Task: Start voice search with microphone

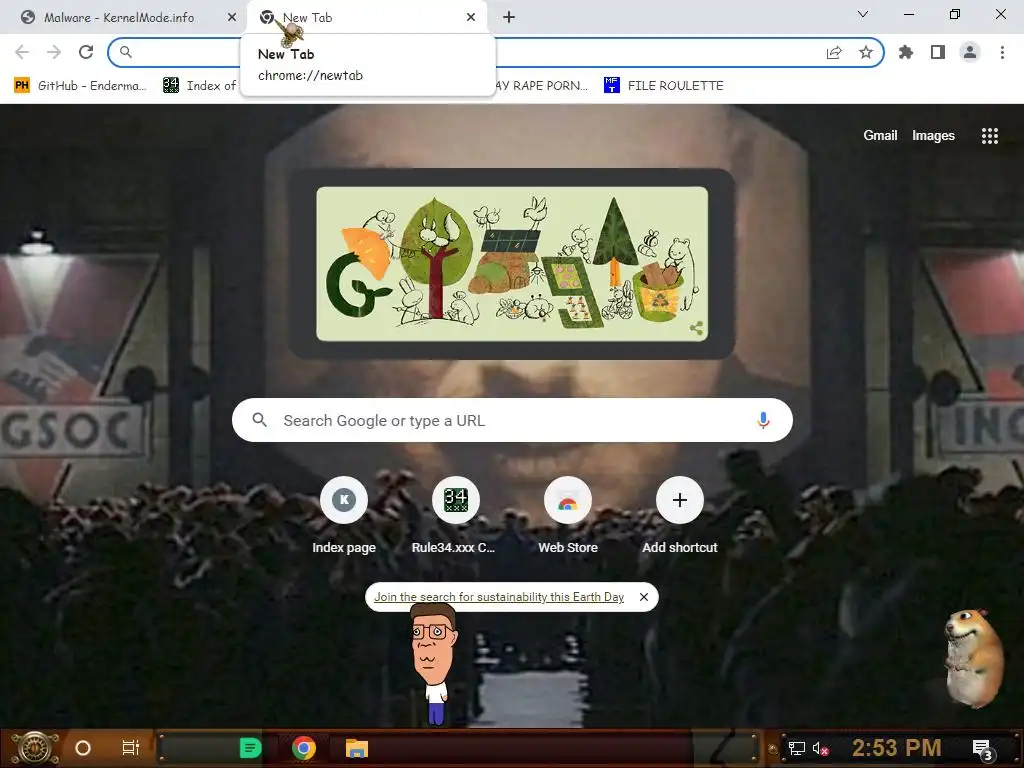Action: [x=763, y=420]
